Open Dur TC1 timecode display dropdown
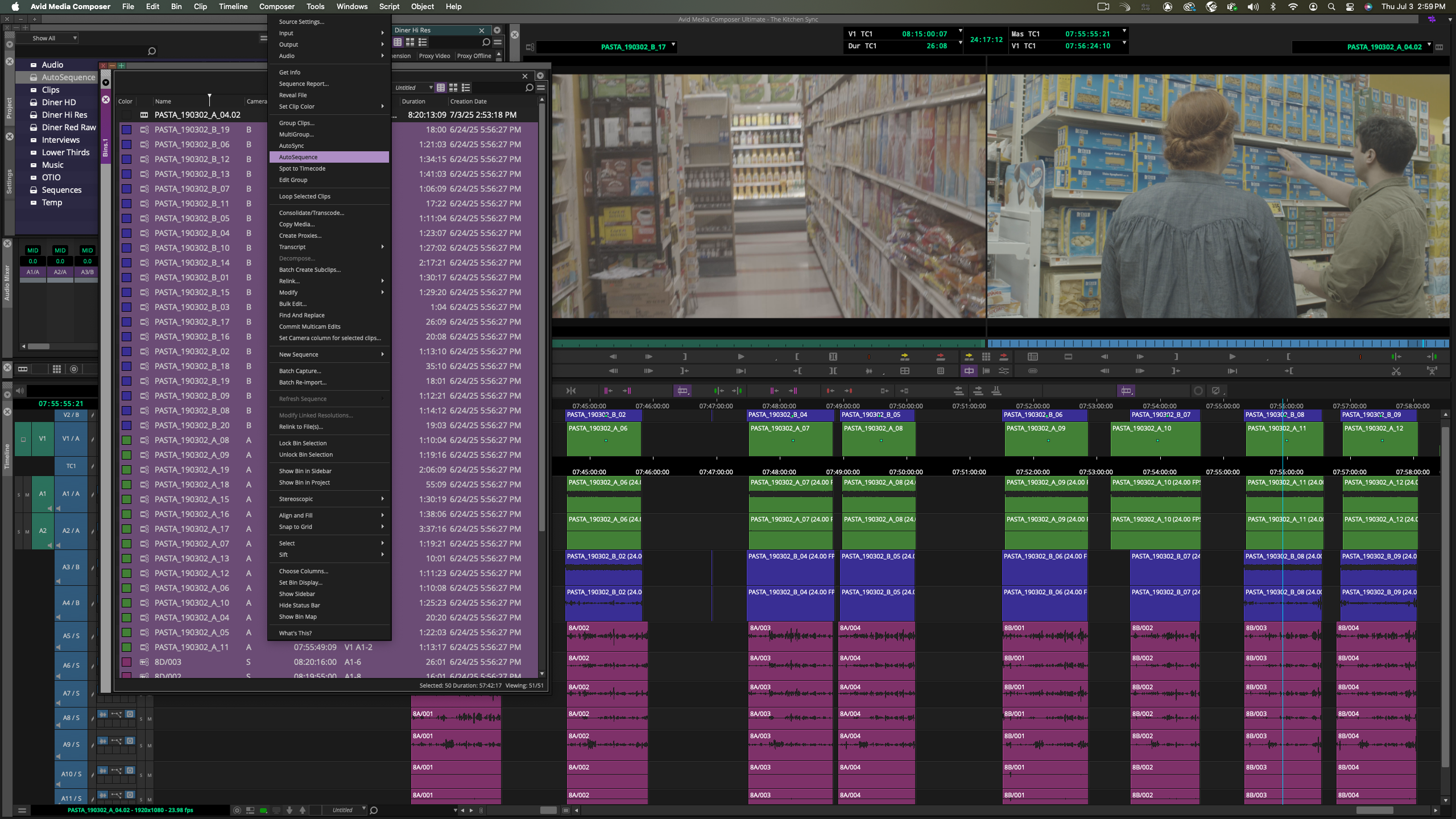This screenshot has height=819, width=1456. [961, 43]
